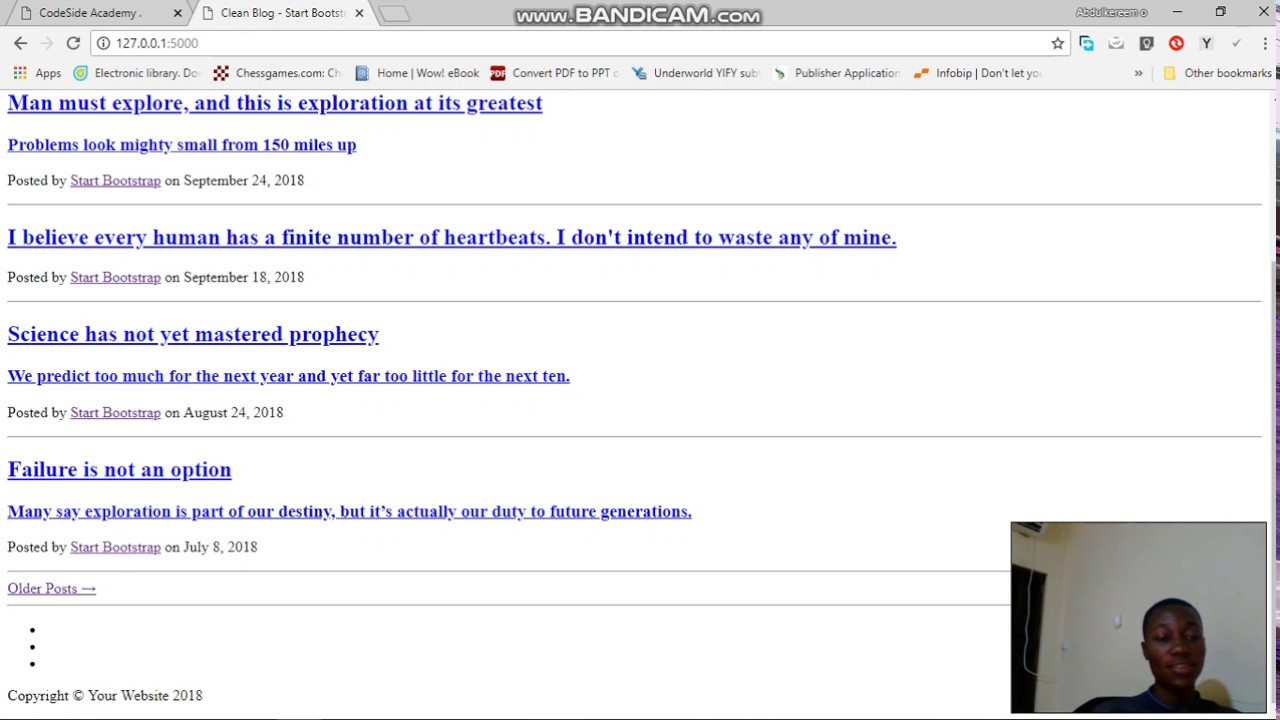This screenshot has width=1280, height=720.
Task: Open the Convert PDF to PPT bookmark
Action: [555, 73]
